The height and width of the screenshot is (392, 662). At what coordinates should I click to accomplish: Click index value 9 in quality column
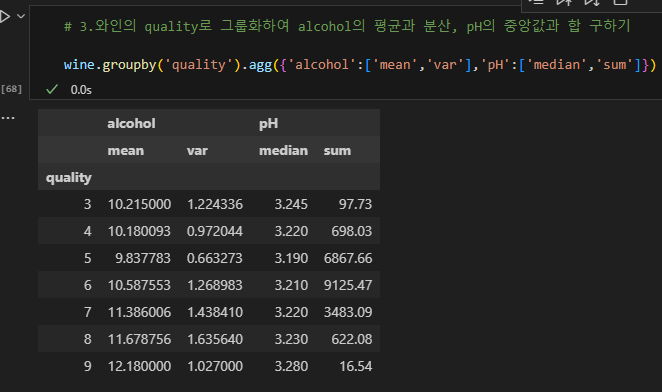coord(87,366)
